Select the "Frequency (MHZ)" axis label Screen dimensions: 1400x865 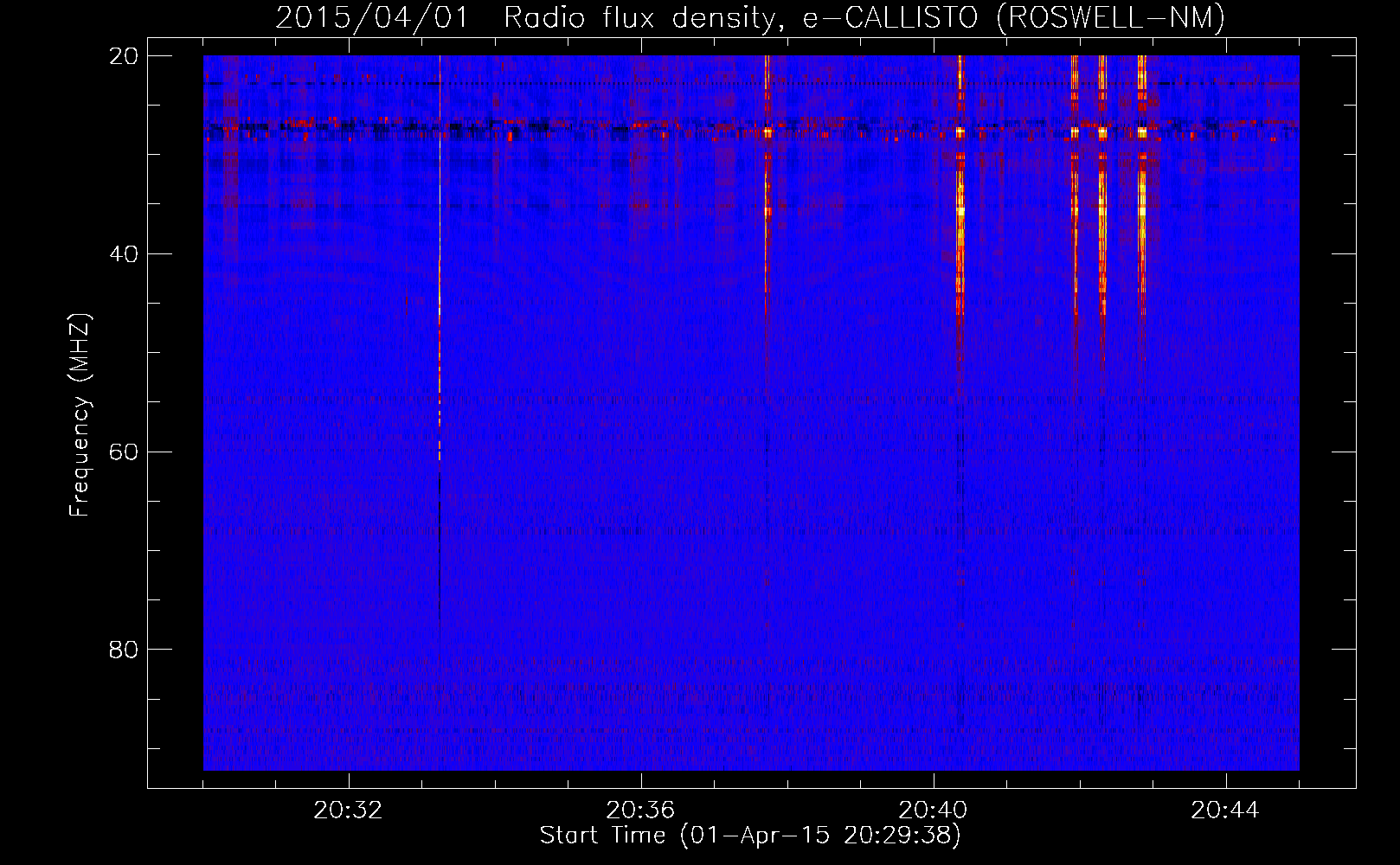(79, 415)
